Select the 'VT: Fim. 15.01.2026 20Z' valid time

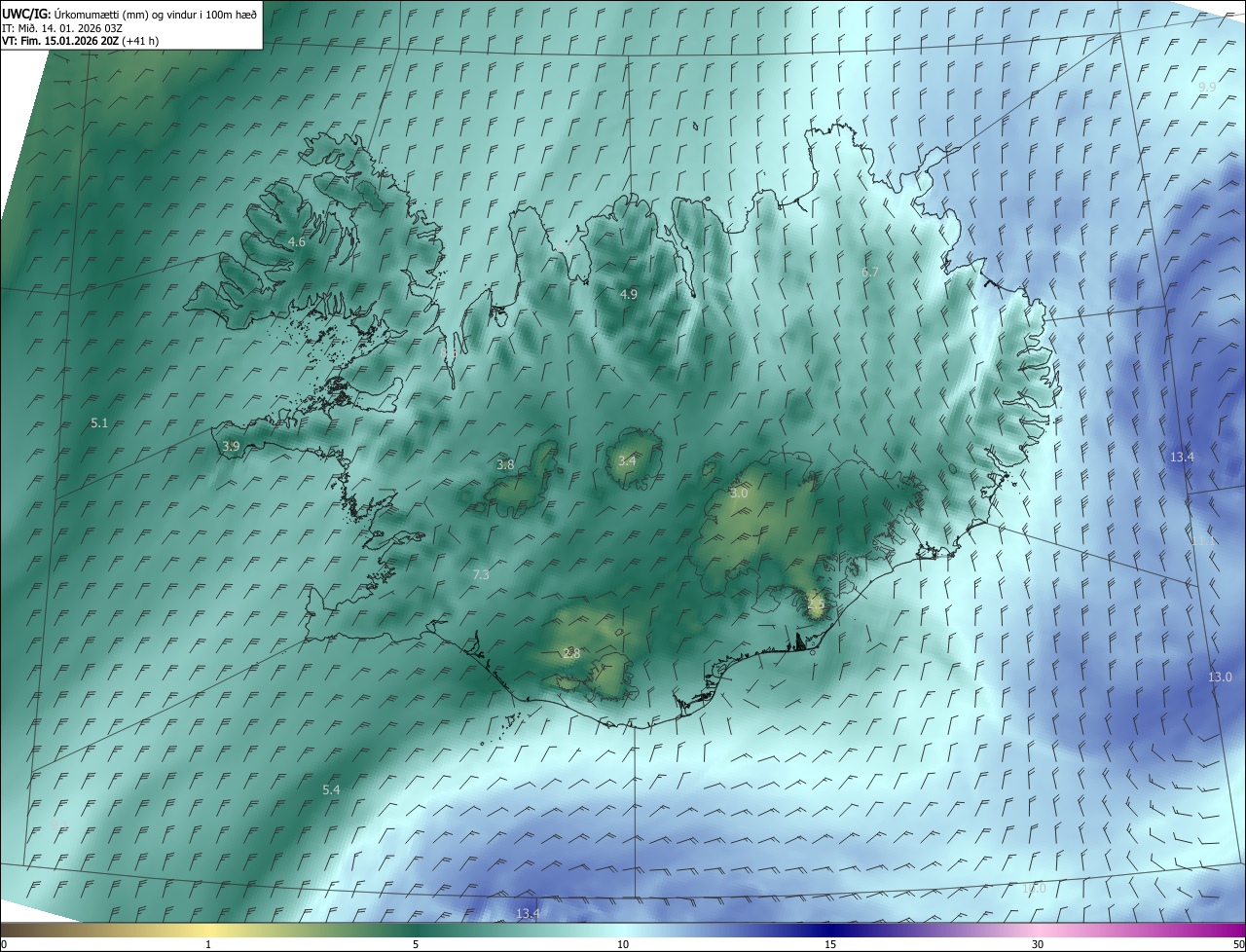click(x=60, y=41)
